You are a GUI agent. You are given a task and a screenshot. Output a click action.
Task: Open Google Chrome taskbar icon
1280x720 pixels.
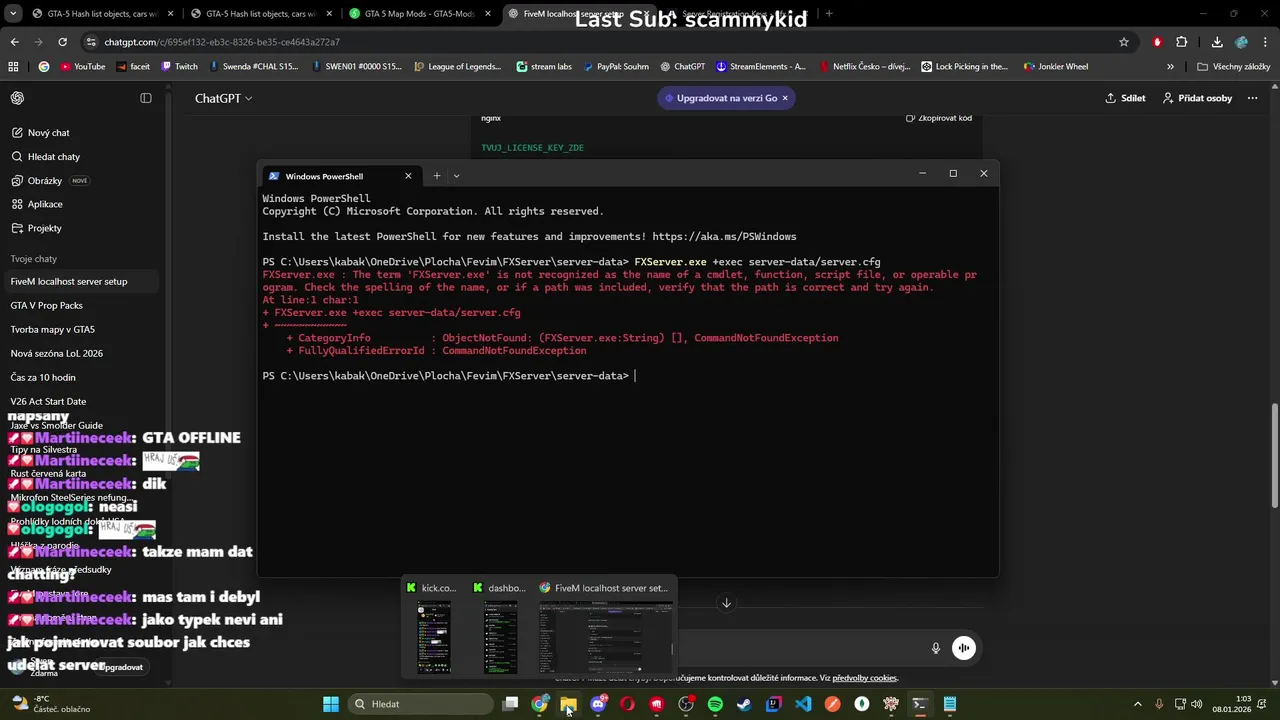539,704
